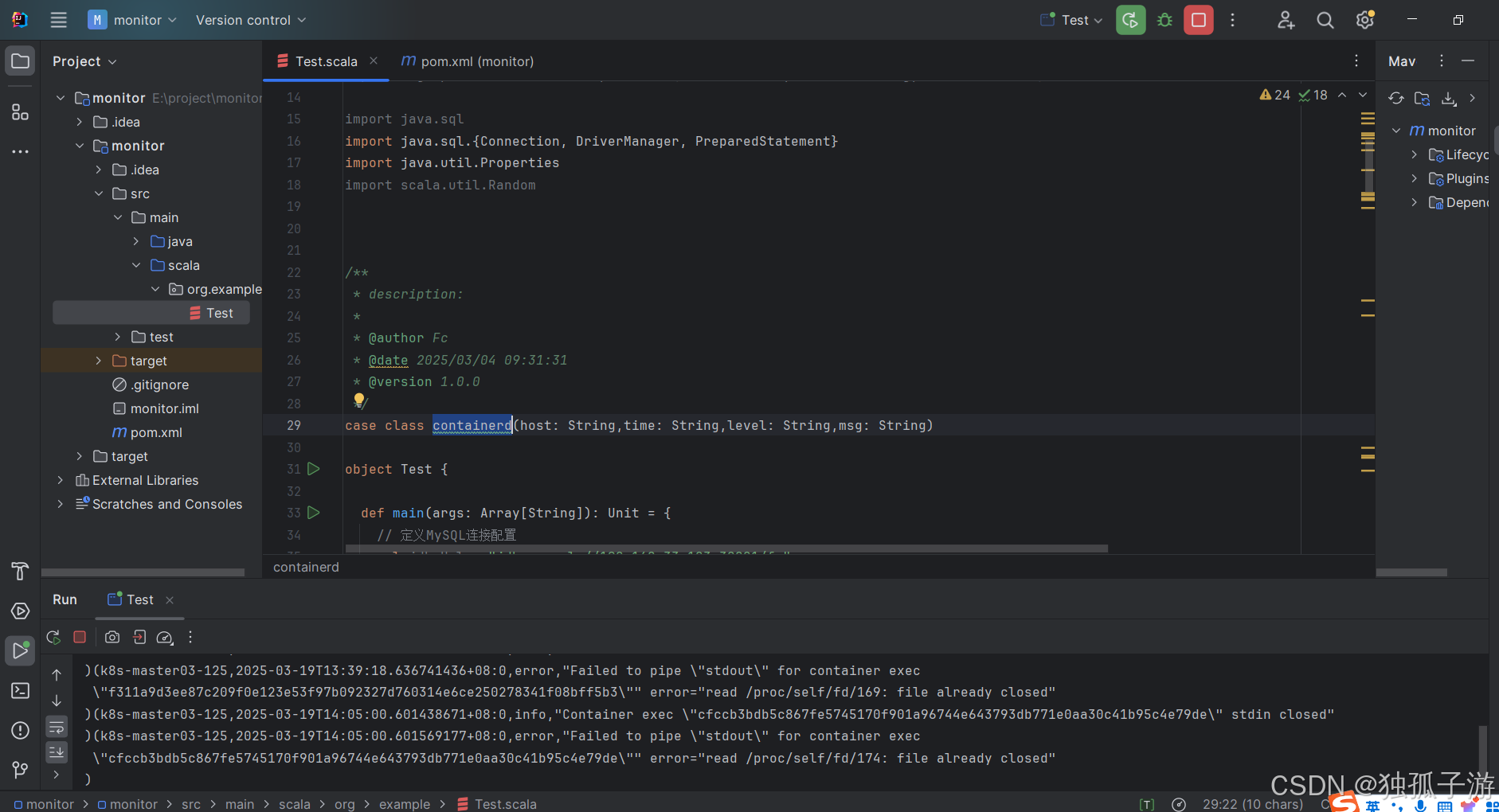
Task: Expand the java folder
Action: click(x=136, y=241)
